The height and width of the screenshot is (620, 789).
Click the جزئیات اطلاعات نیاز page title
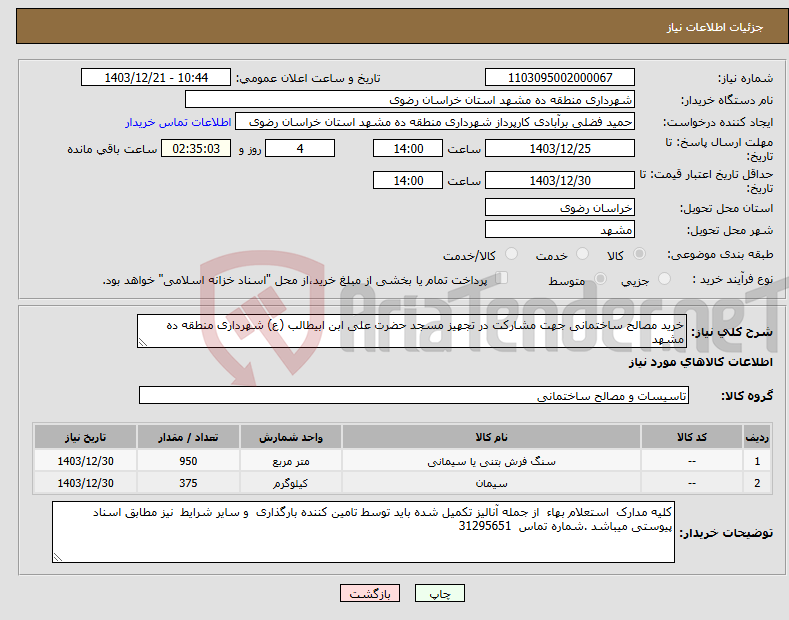click(x=715, y=27)
